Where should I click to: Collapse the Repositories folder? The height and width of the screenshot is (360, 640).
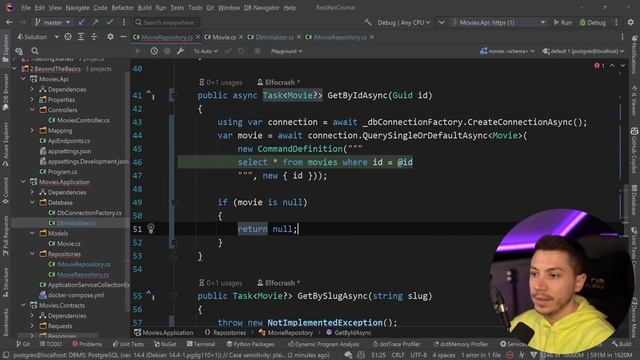point(32,254)
